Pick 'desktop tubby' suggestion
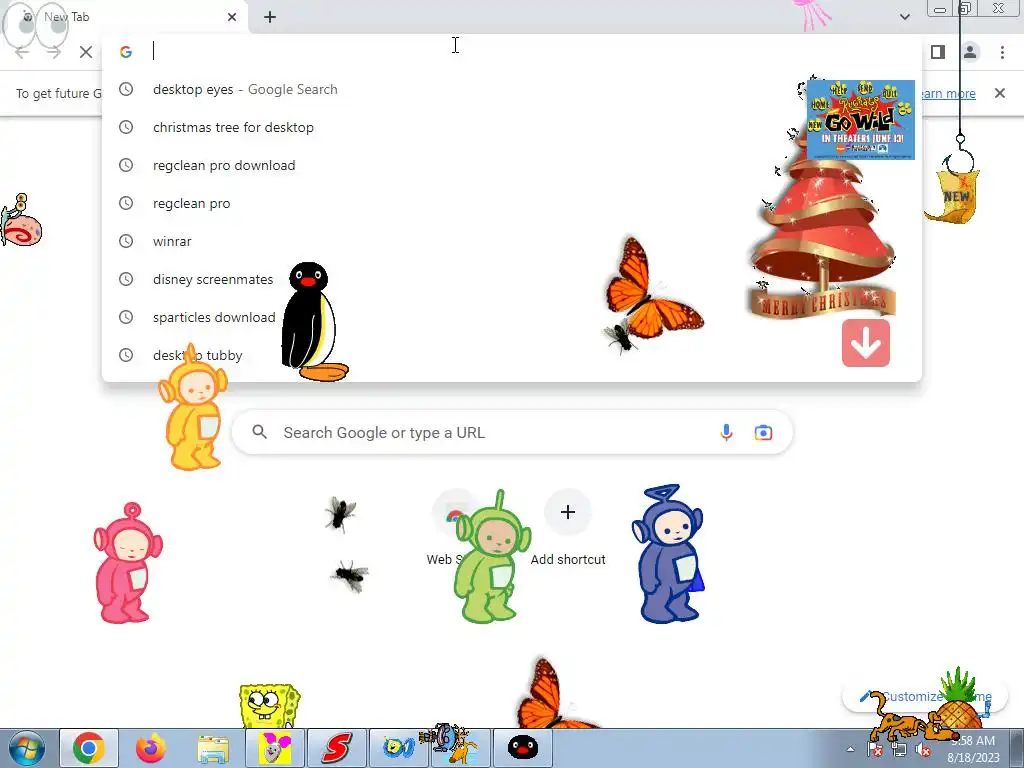The height and width of the screenshot is (768, 1024). coord(512,355)
